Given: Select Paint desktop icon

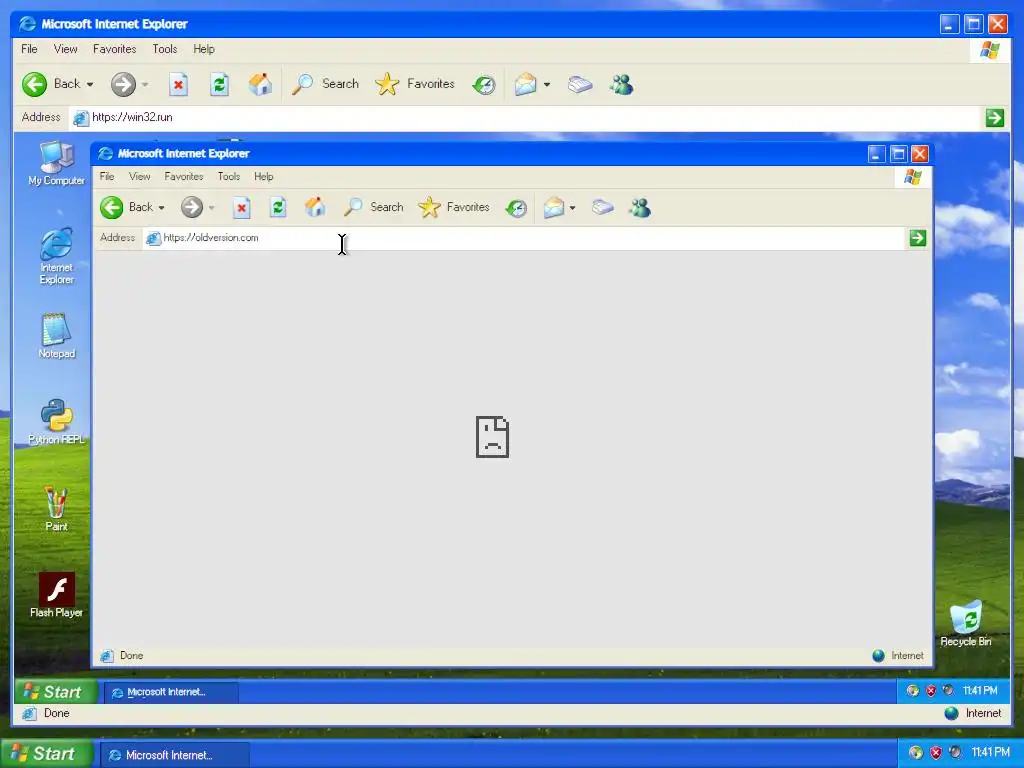Looking at the screenshot, I should [57, 509].
